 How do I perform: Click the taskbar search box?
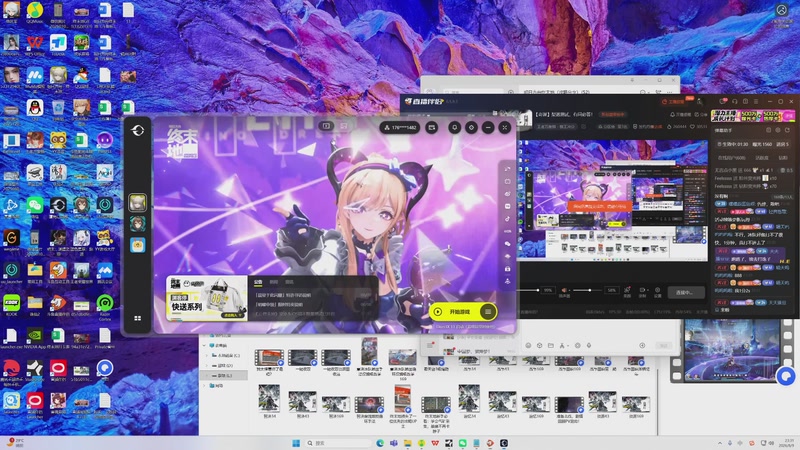[x=338, y=443]
